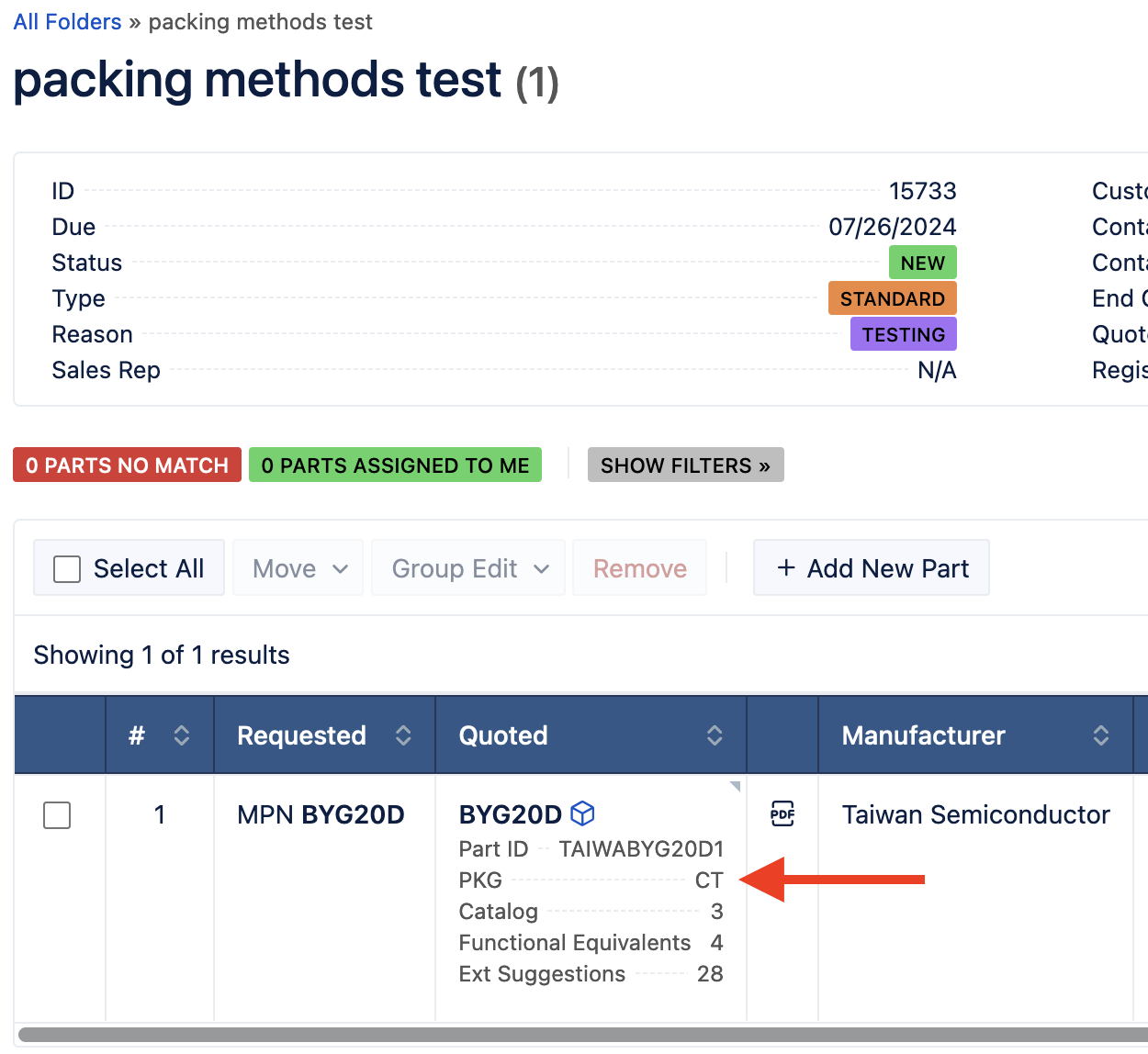
Task: Click 0 PARTS NO MATCH filter
Action: [x=128, y=465]
